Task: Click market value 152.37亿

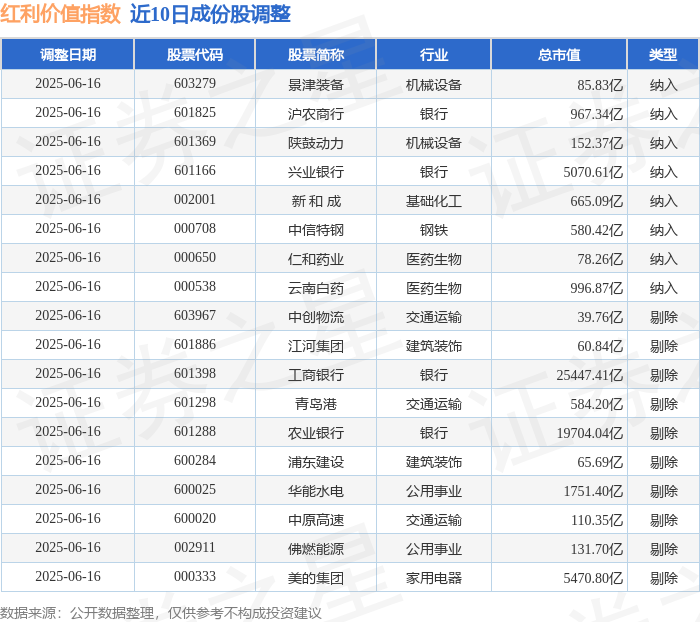Action: pyautogui.click(x=596, y=143)
